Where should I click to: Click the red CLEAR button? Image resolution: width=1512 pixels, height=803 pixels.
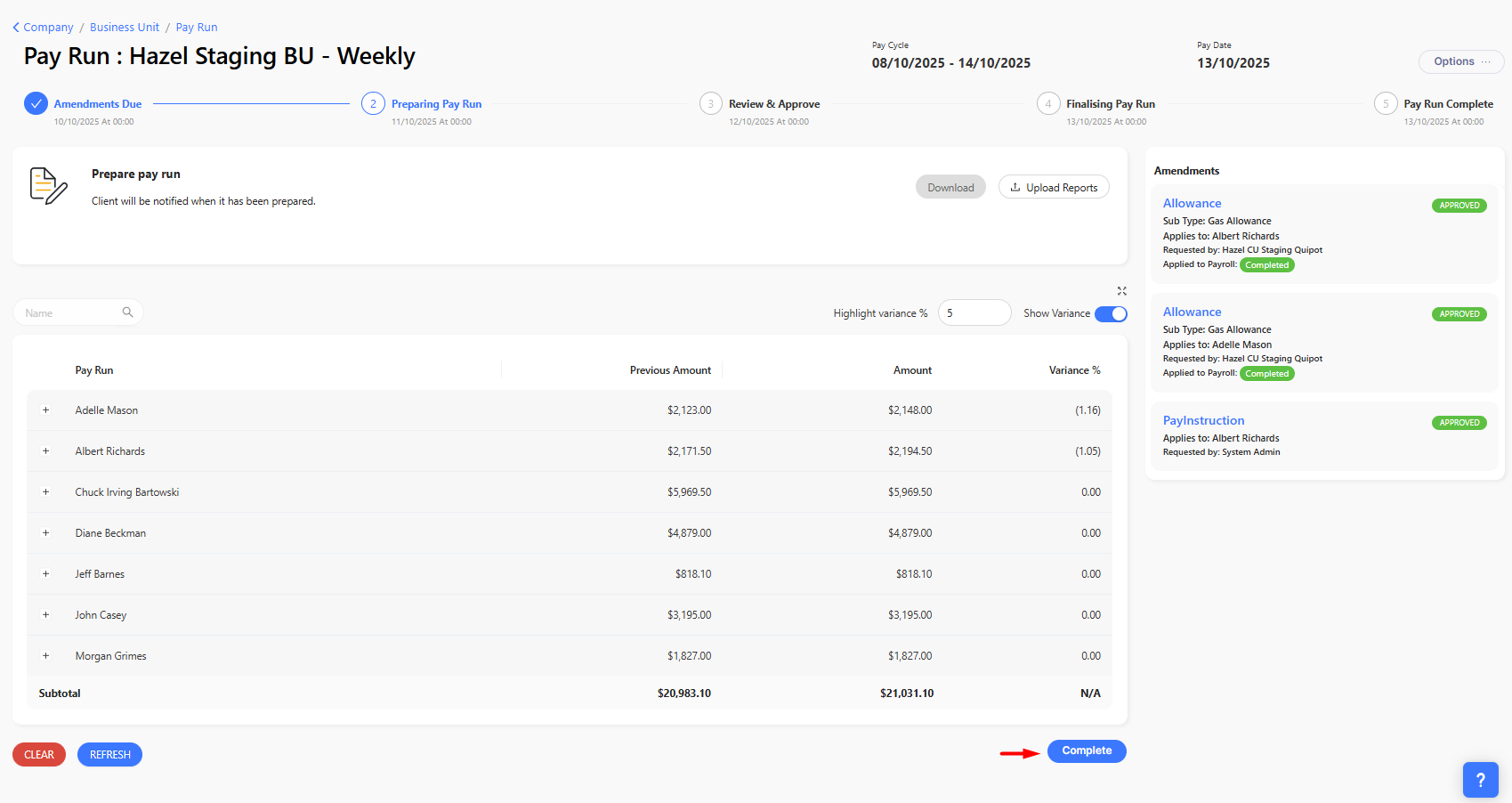pyautogui.click(x=39, y=755)
